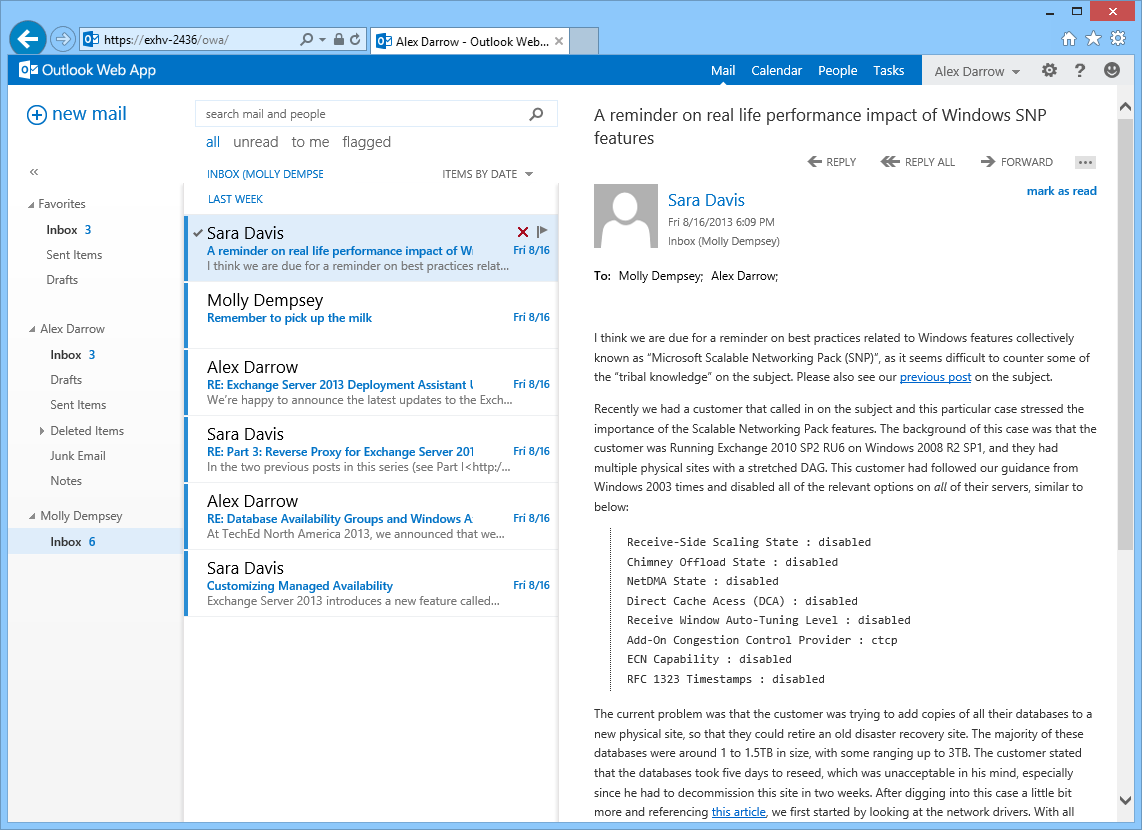
Task: Open the previous post hyperlink
Action: tap(935, 377)
